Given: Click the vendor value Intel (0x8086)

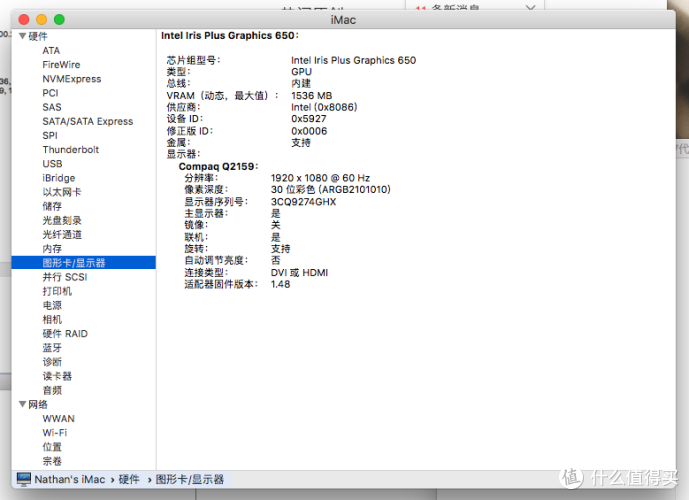Looking at the screenshot, I should [324, 107].
